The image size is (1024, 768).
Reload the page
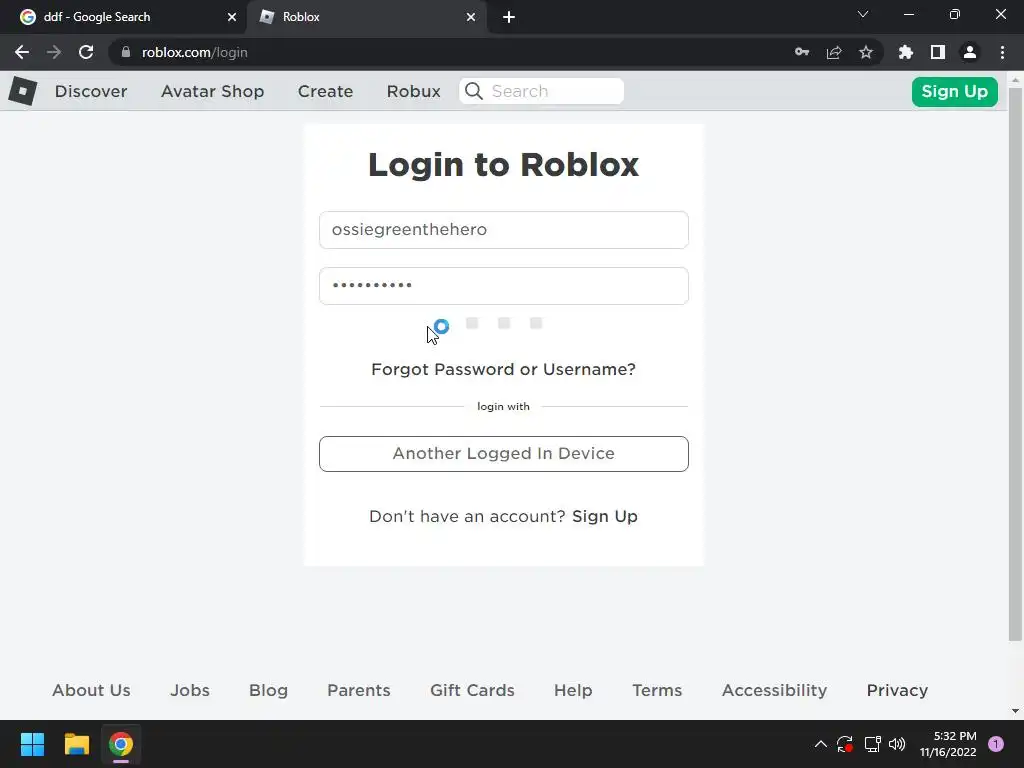[x=86, y=52]
